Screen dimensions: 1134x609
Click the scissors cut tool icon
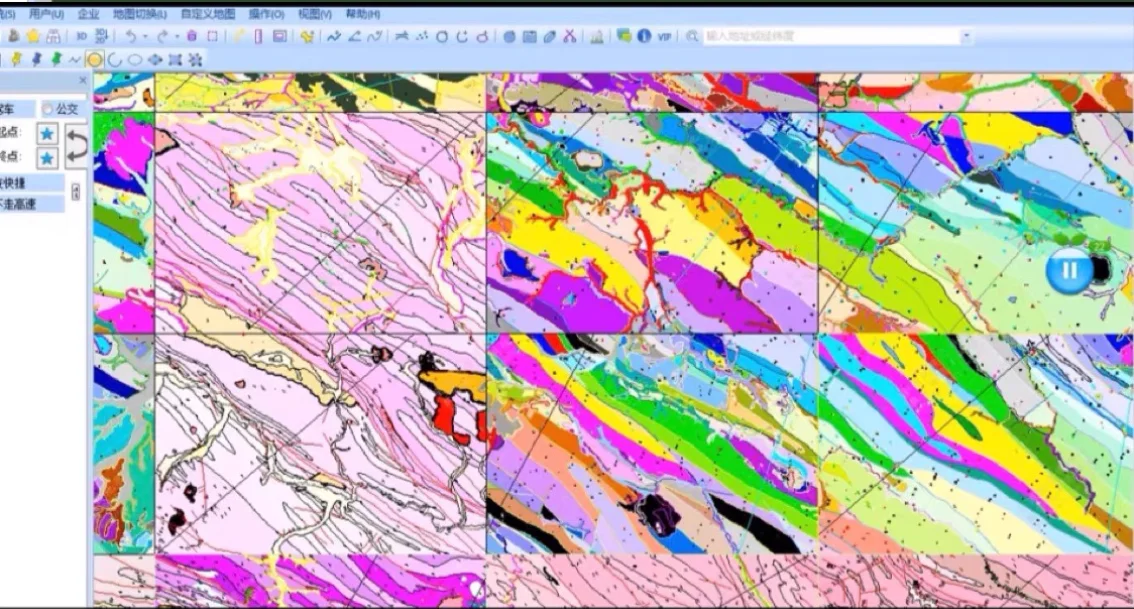coord(569,36)
